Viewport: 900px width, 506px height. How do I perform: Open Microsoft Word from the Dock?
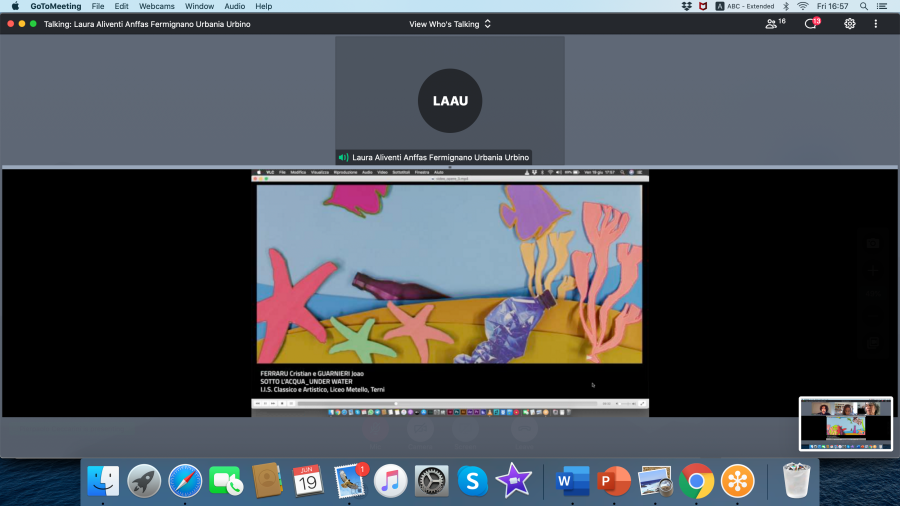[572, 481]
